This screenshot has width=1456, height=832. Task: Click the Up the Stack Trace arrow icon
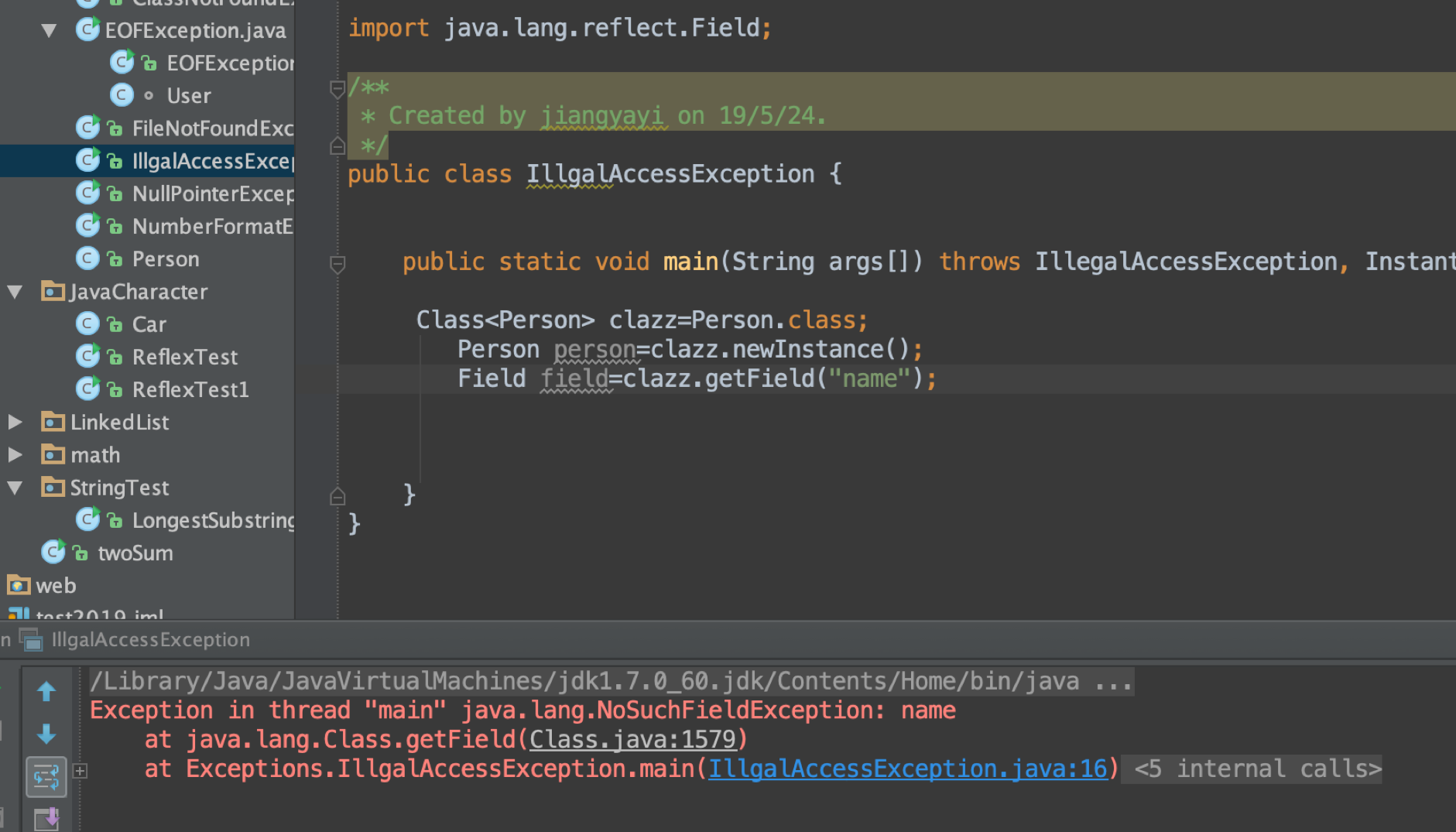[x=46, y=691]
